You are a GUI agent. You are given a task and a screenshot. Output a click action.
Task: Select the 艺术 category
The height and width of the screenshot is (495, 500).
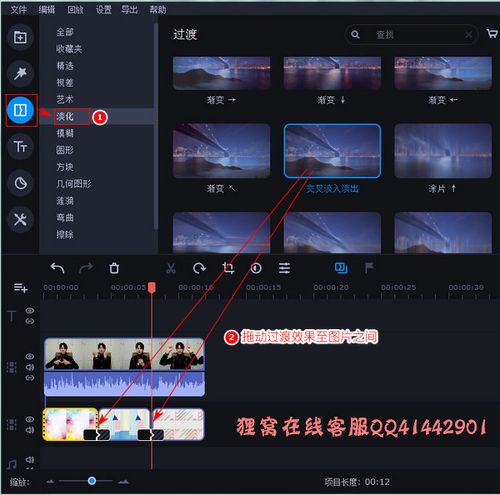tap(65, 99)
